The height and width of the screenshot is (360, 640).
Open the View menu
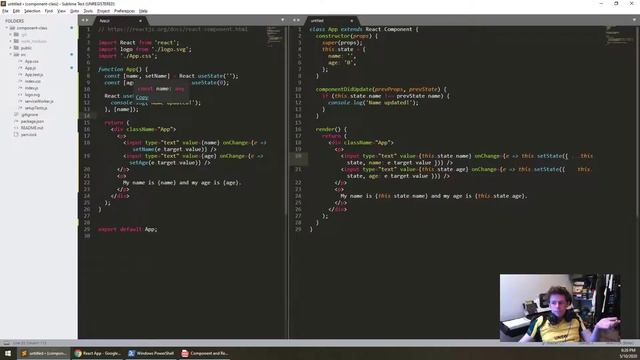61,11
